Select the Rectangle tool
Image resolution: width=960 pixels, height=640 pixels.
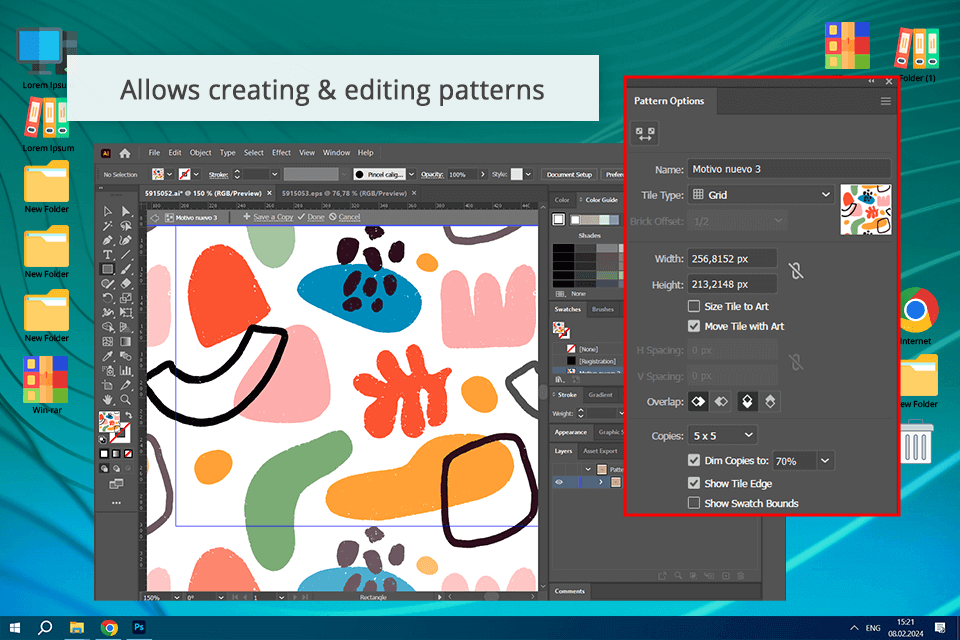[108, 269]
